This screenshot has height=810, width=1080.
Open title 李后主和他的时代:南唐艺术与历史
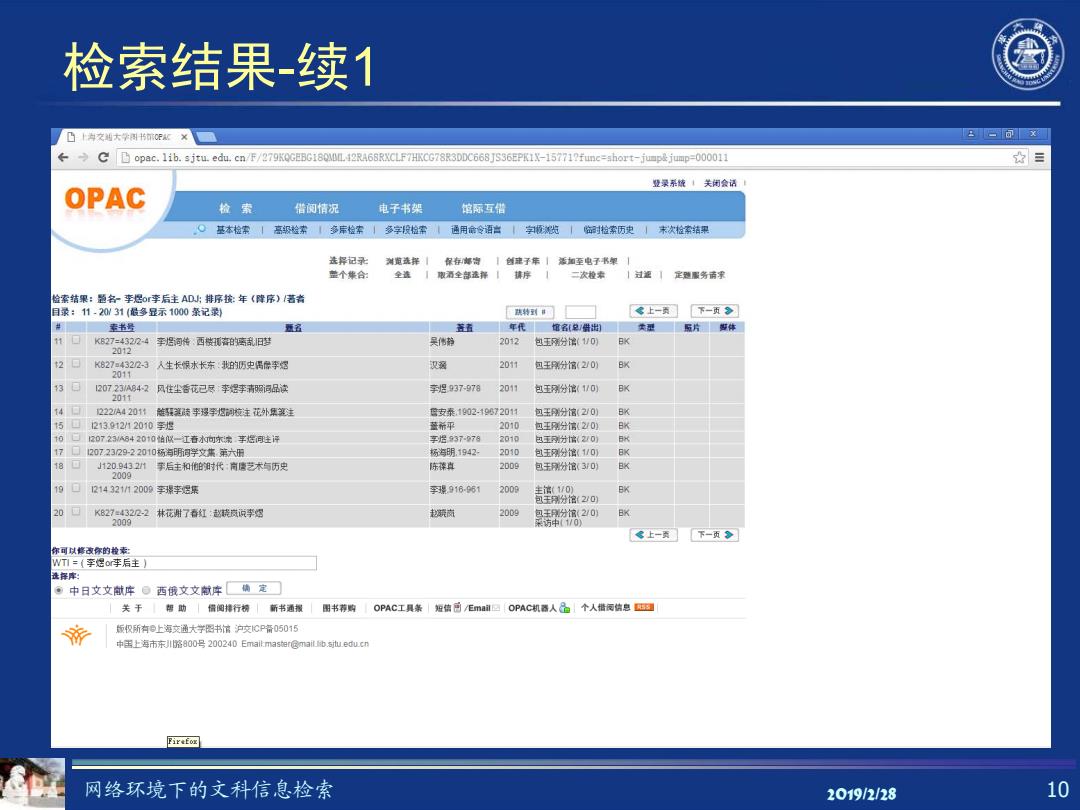point(222,466)
